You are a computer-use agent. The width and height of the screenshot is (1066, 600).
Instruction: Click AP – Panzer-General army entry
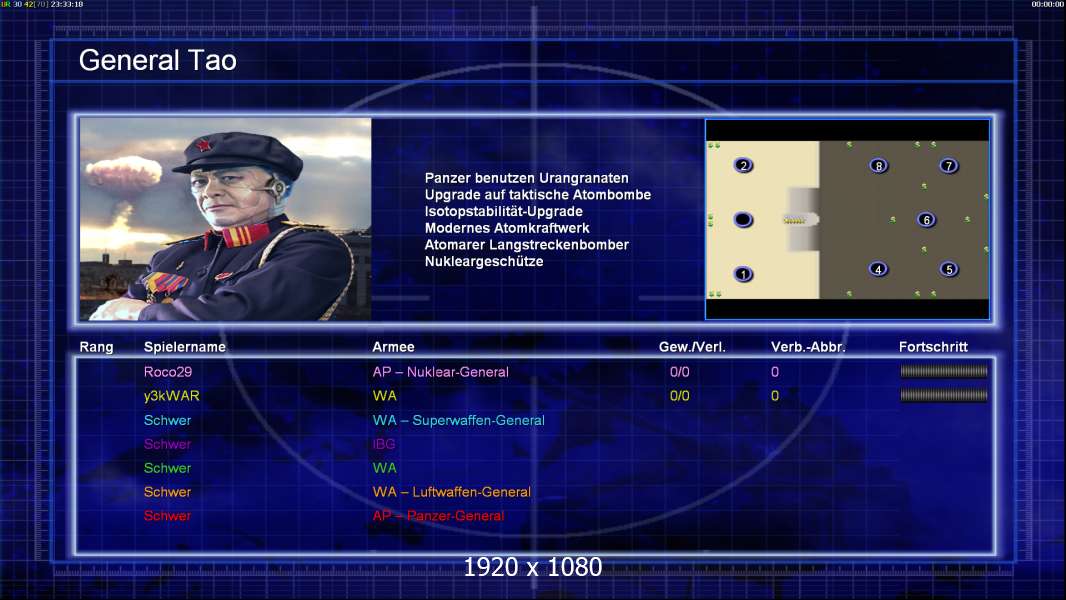click(439, 515)
